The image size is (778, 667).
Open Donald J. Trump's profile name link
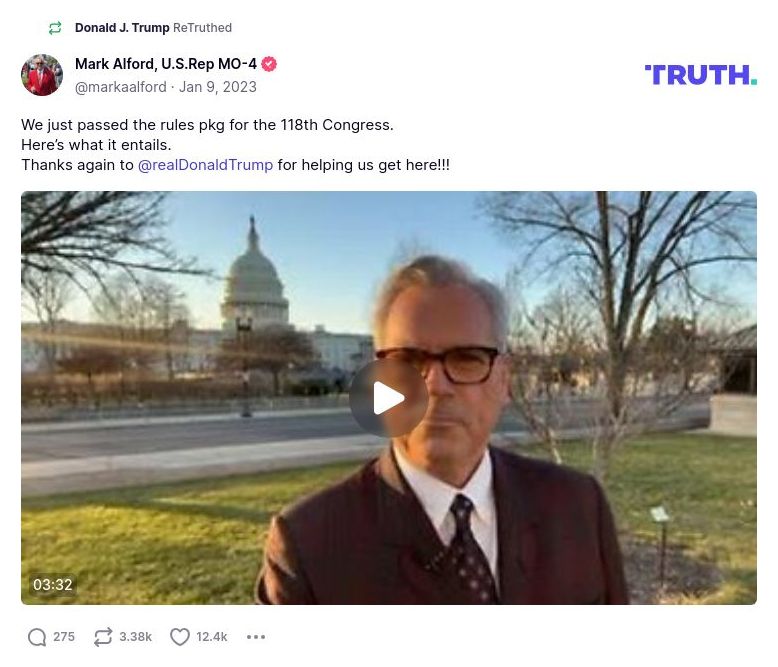(122, 28)
